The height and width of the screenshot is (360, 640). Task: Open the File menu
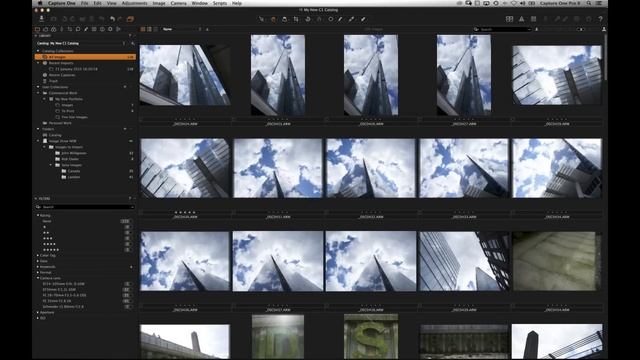coord(84,3)
